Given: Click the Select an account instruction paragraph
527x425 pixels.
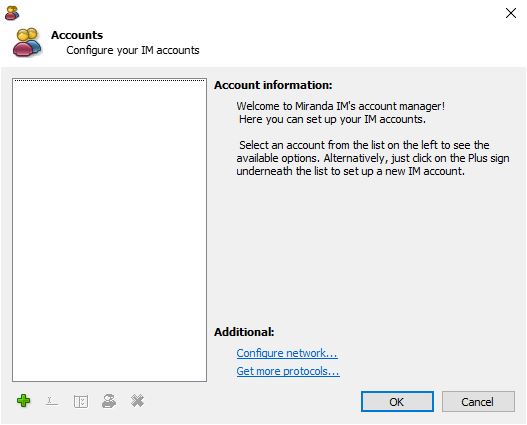Looking at the screenshot, I should (373, 158).
